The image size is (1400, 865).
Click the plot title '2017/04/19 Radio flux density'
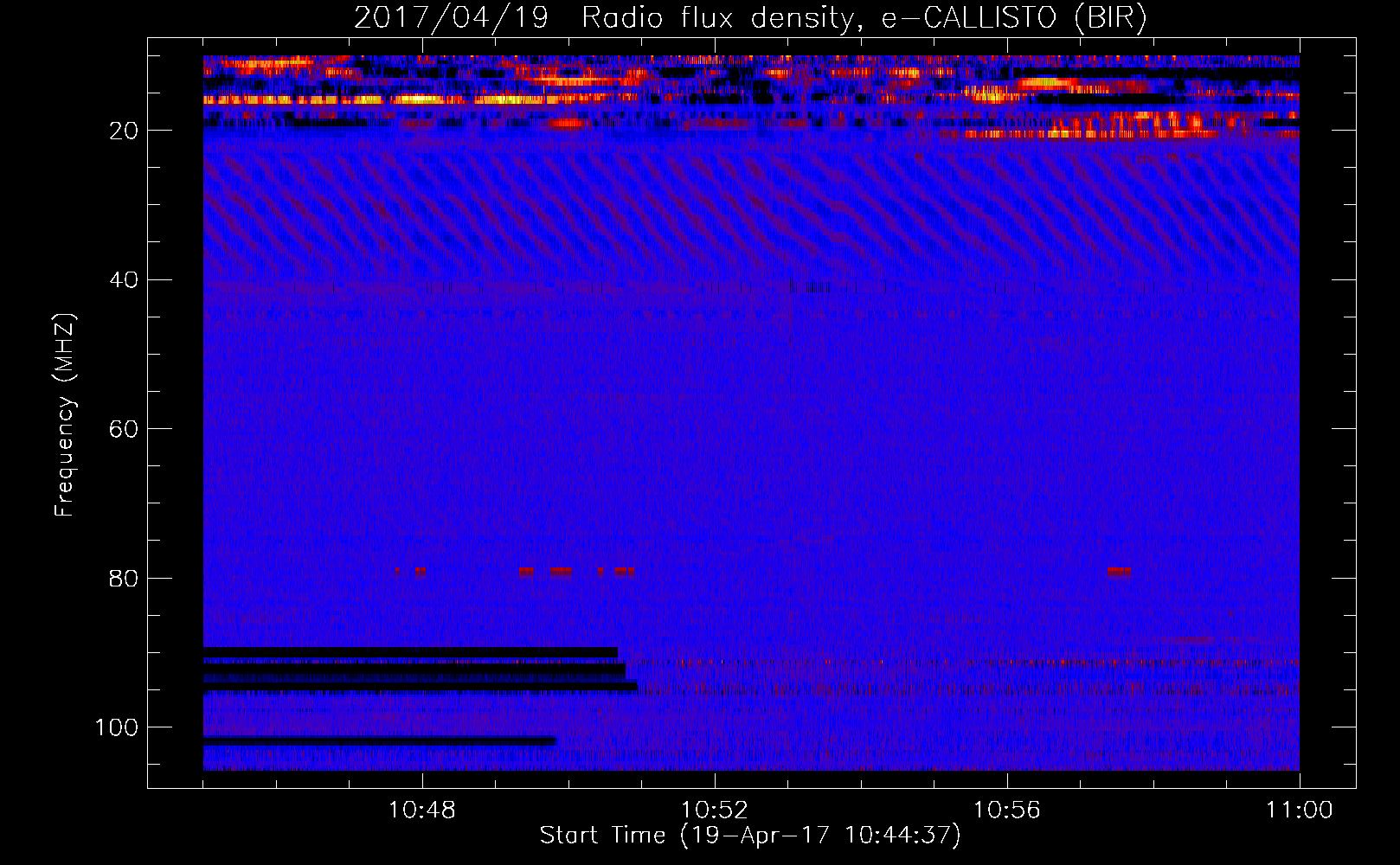click(750, 17)
